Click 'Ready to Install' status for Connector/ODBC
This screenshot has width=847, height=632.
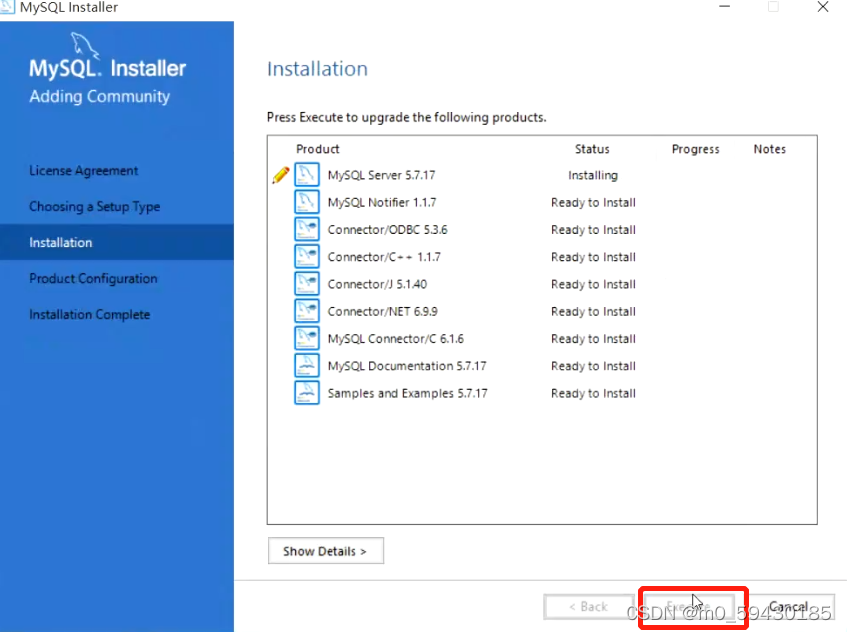click(x=593, y=230)
